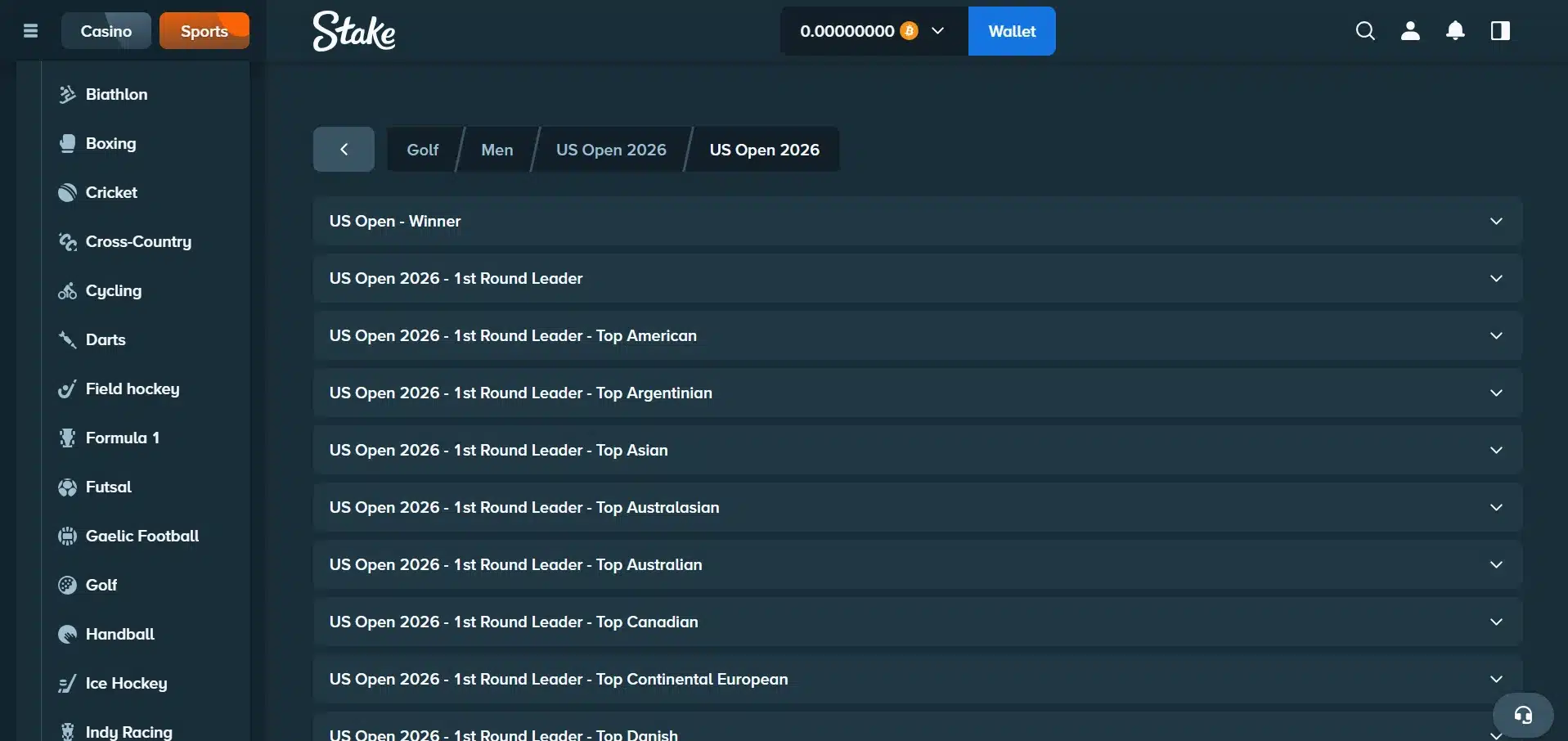Click the Stake logo
Viewport: 1568px width, 741px height.
click(x=354, y=31)
